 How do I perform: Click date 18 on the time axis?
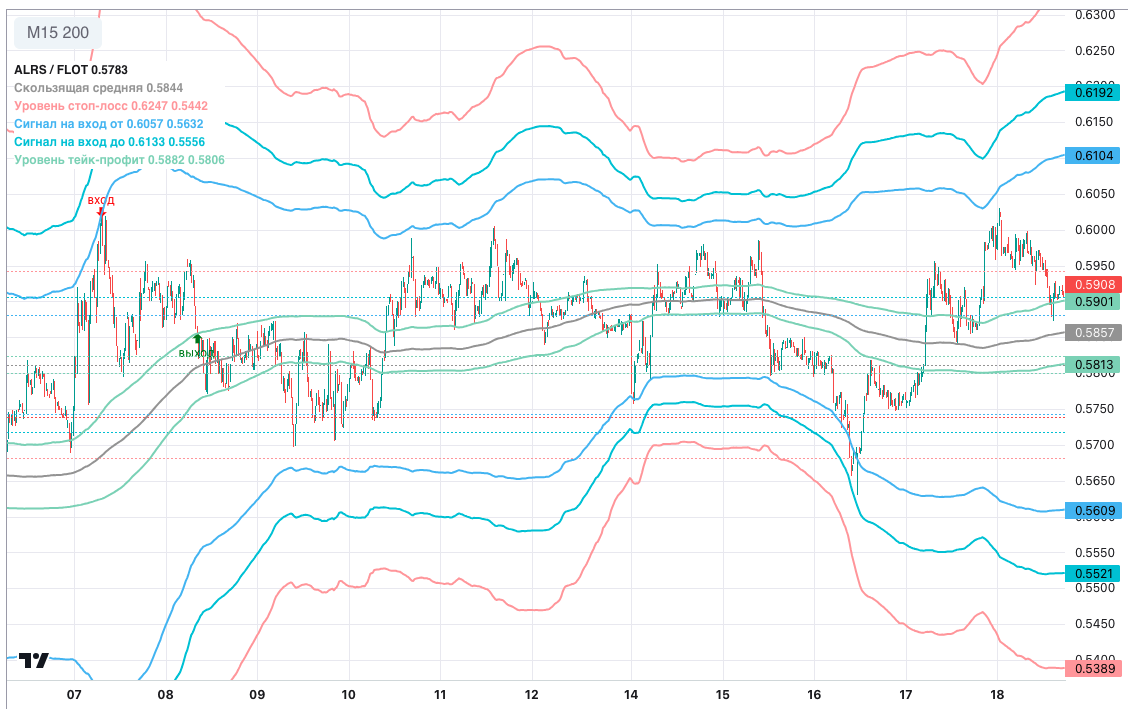point(997,695)
